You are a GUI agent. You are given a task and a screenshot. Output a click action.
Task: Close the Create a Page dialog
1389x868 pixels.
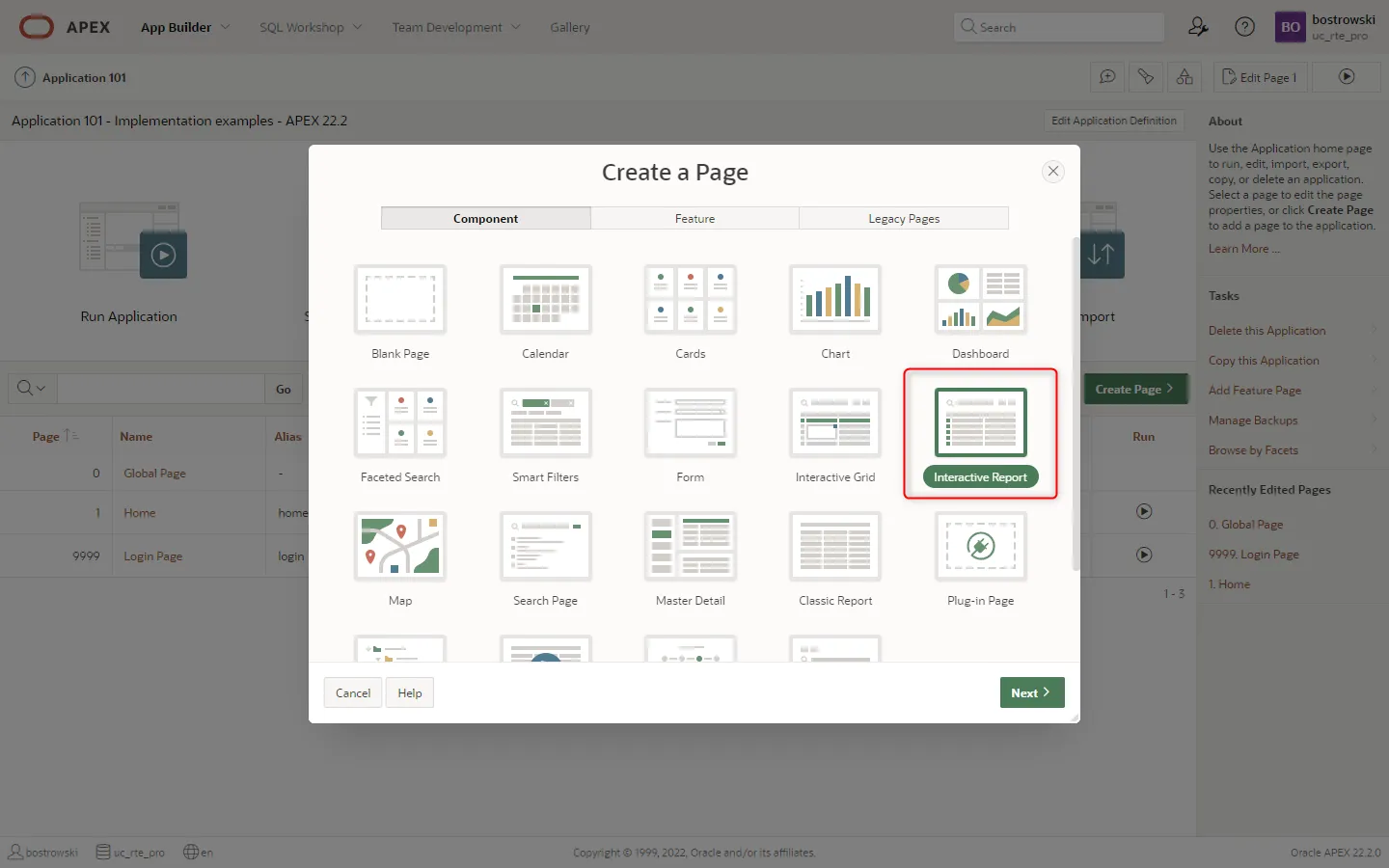point(1053,172)
